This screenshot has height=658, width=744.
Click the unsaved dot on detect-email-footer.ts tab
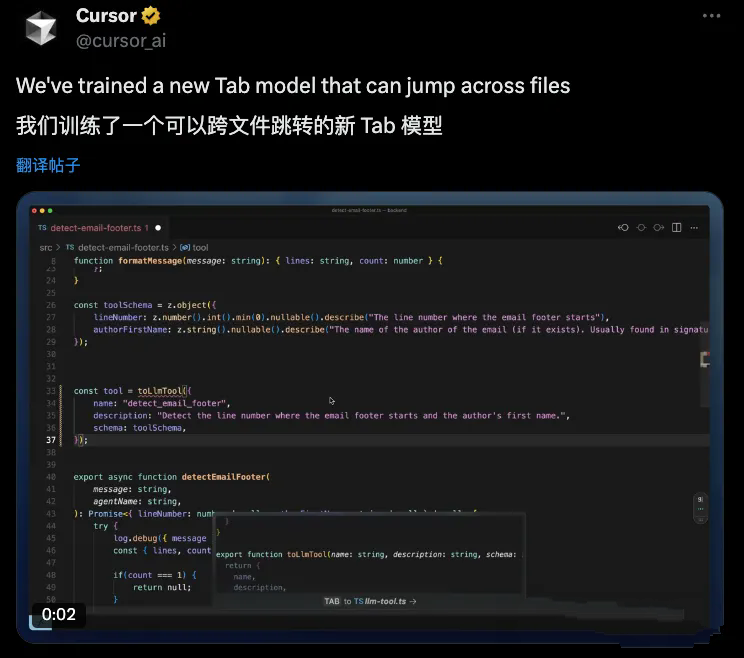pos(158,228)
